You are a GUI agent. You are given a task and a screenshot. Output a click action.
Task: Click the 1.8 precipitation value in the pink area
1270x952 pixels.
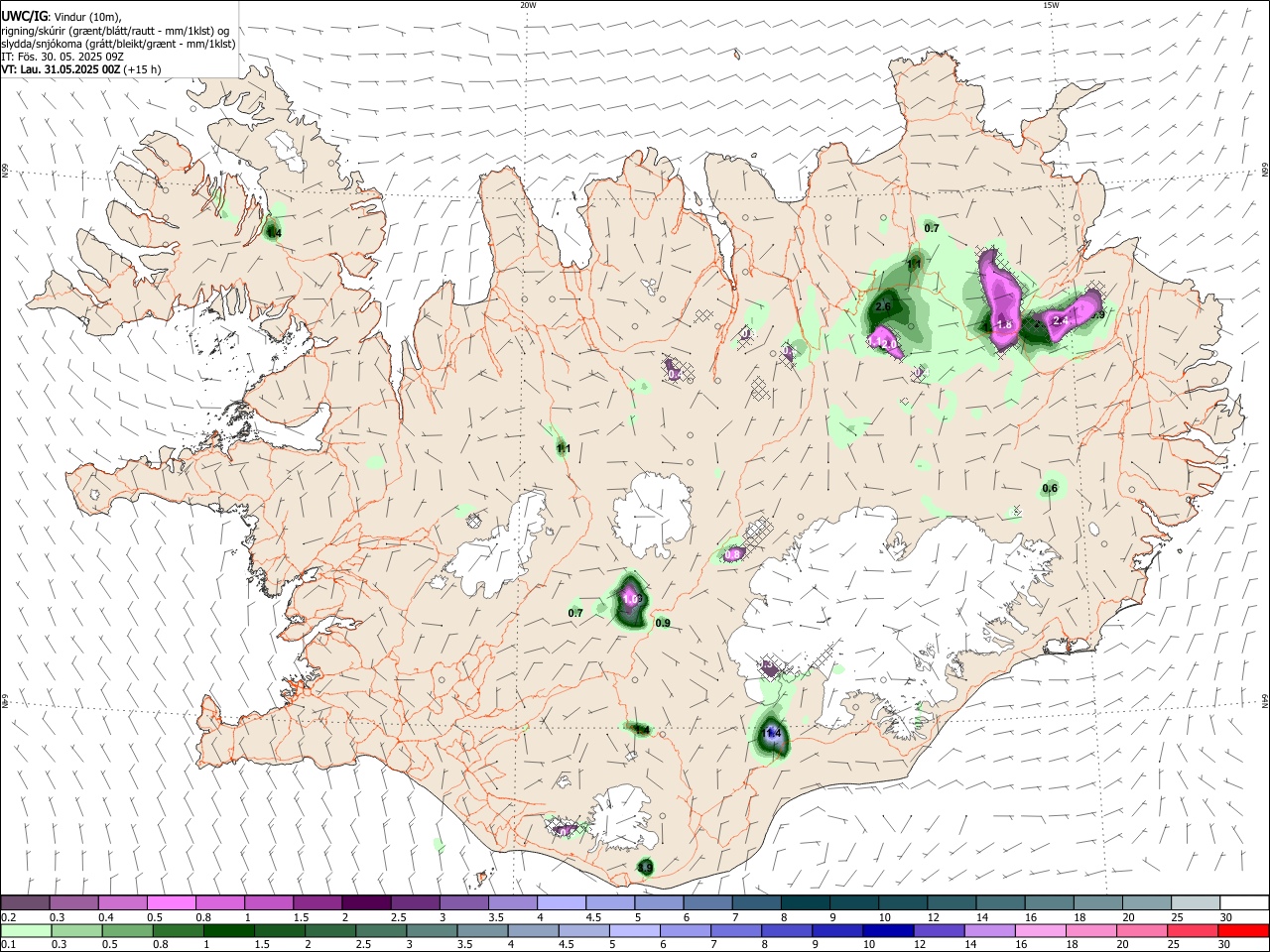[x=1004, y=324]
